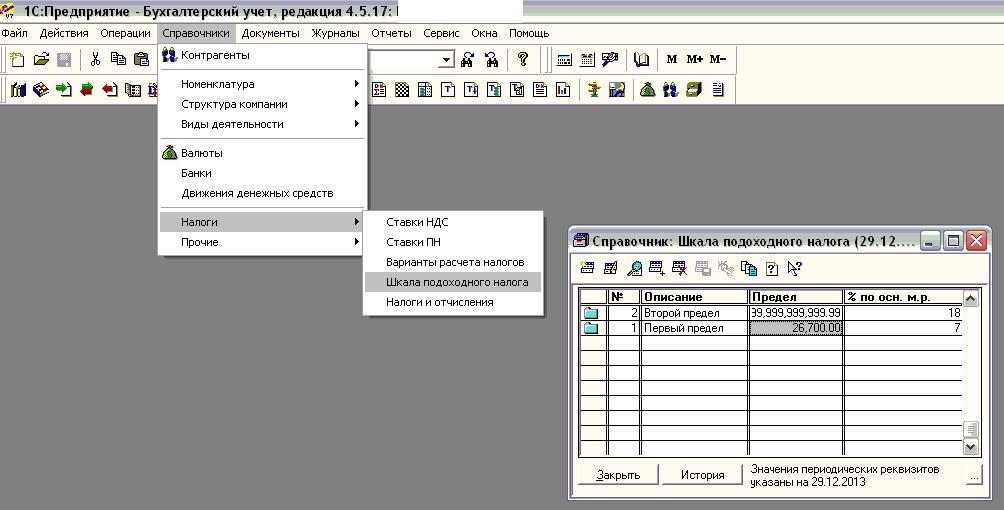Choose Ставки НДС from submenu
Viewport: 1004px width, 510px height.
tap(453, 222)
